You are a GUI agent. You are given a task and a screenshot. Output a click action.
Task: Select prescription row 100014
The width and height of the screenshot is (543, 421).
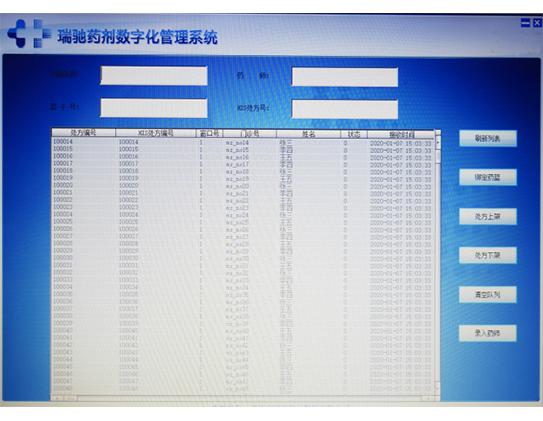tap(242, 142)
